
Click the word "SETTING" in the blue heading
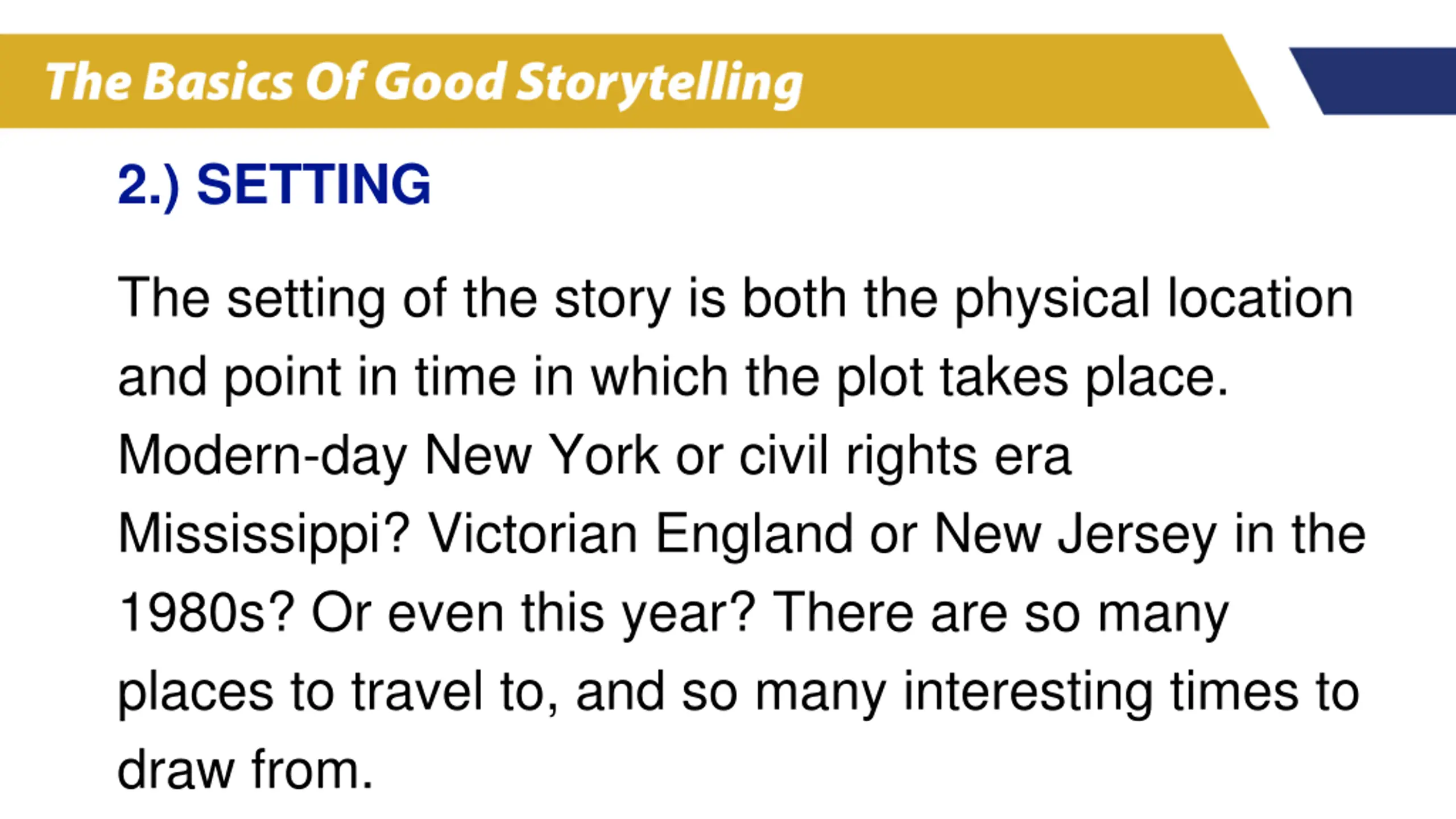(314, 184)
